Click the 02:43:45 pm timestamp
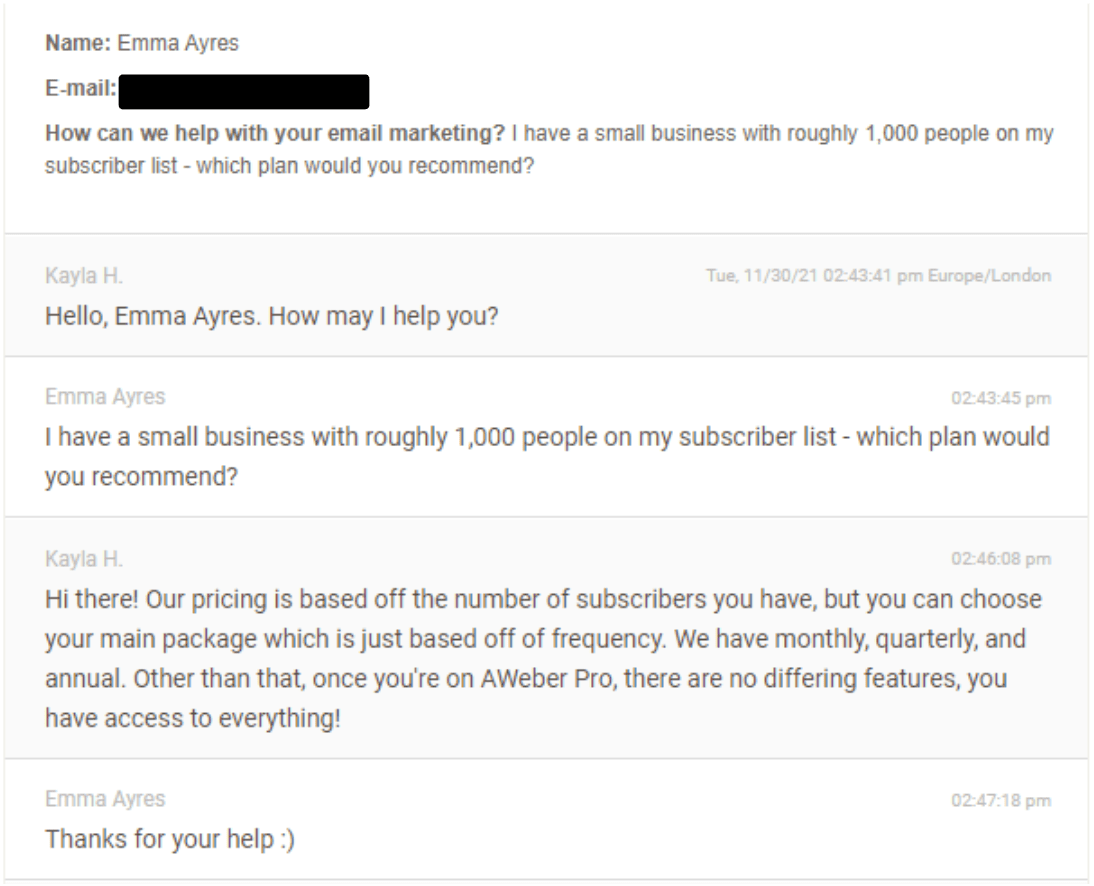This screenshot has width=1094, height=886. point(1001,398)
